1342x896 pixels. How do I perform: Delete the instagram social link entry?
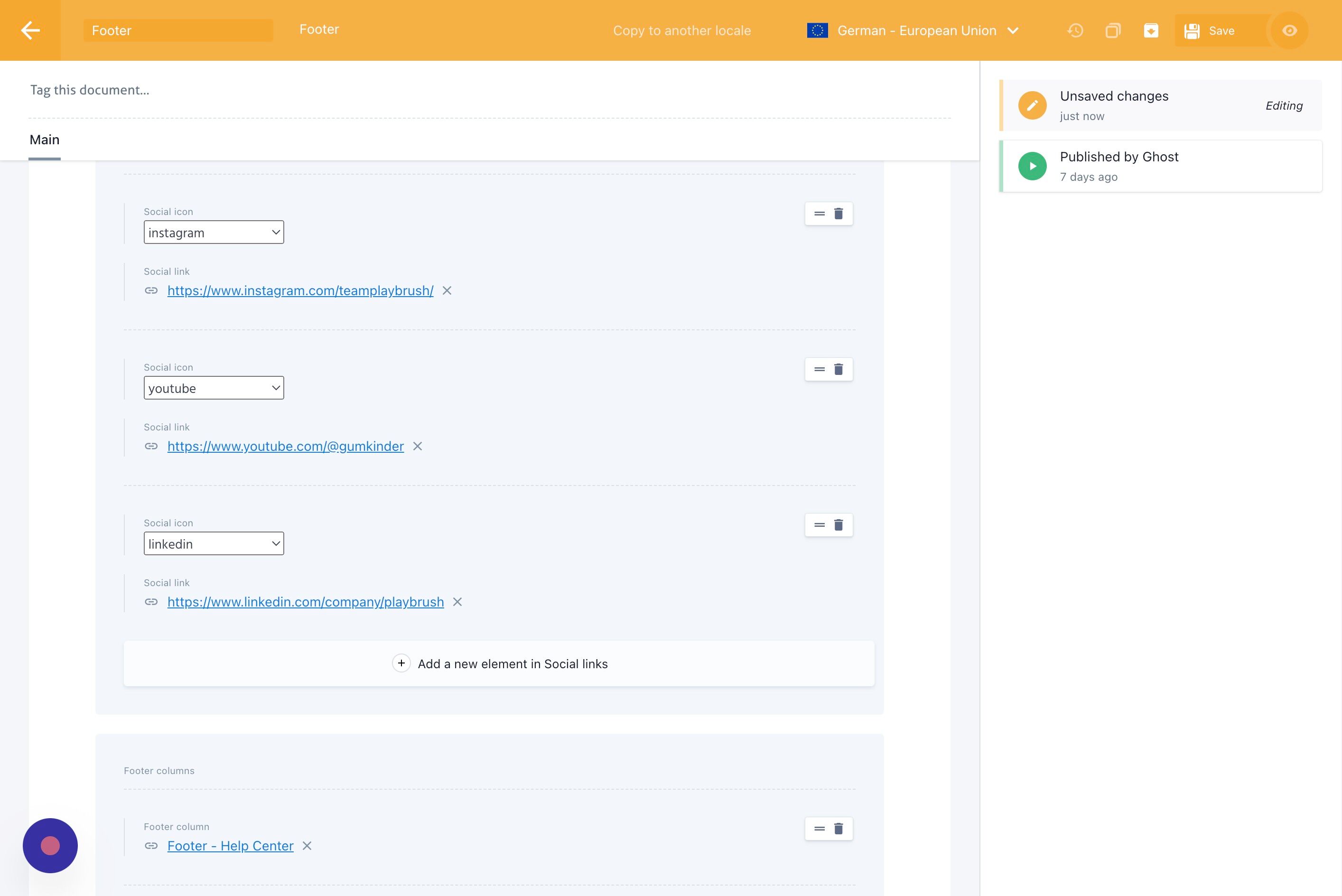click(x=838, y=214)
